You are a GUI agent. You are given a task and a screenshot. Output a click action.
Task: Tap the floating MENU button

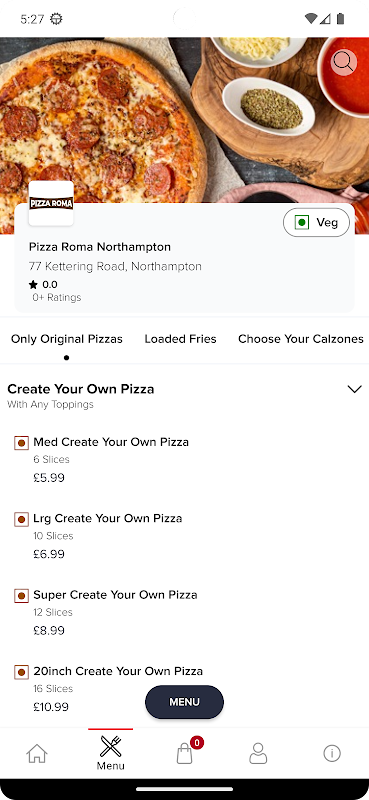point(184,702)
